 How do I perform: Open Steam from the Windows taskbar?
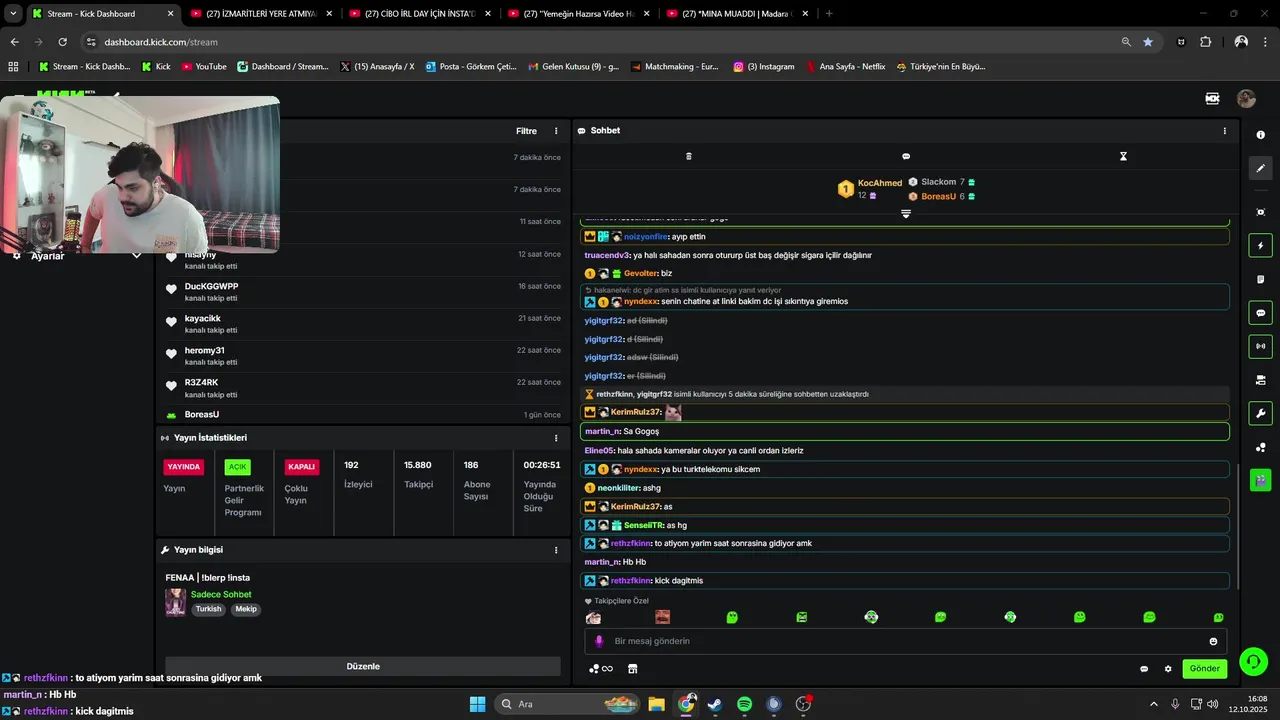pos(714,704)
